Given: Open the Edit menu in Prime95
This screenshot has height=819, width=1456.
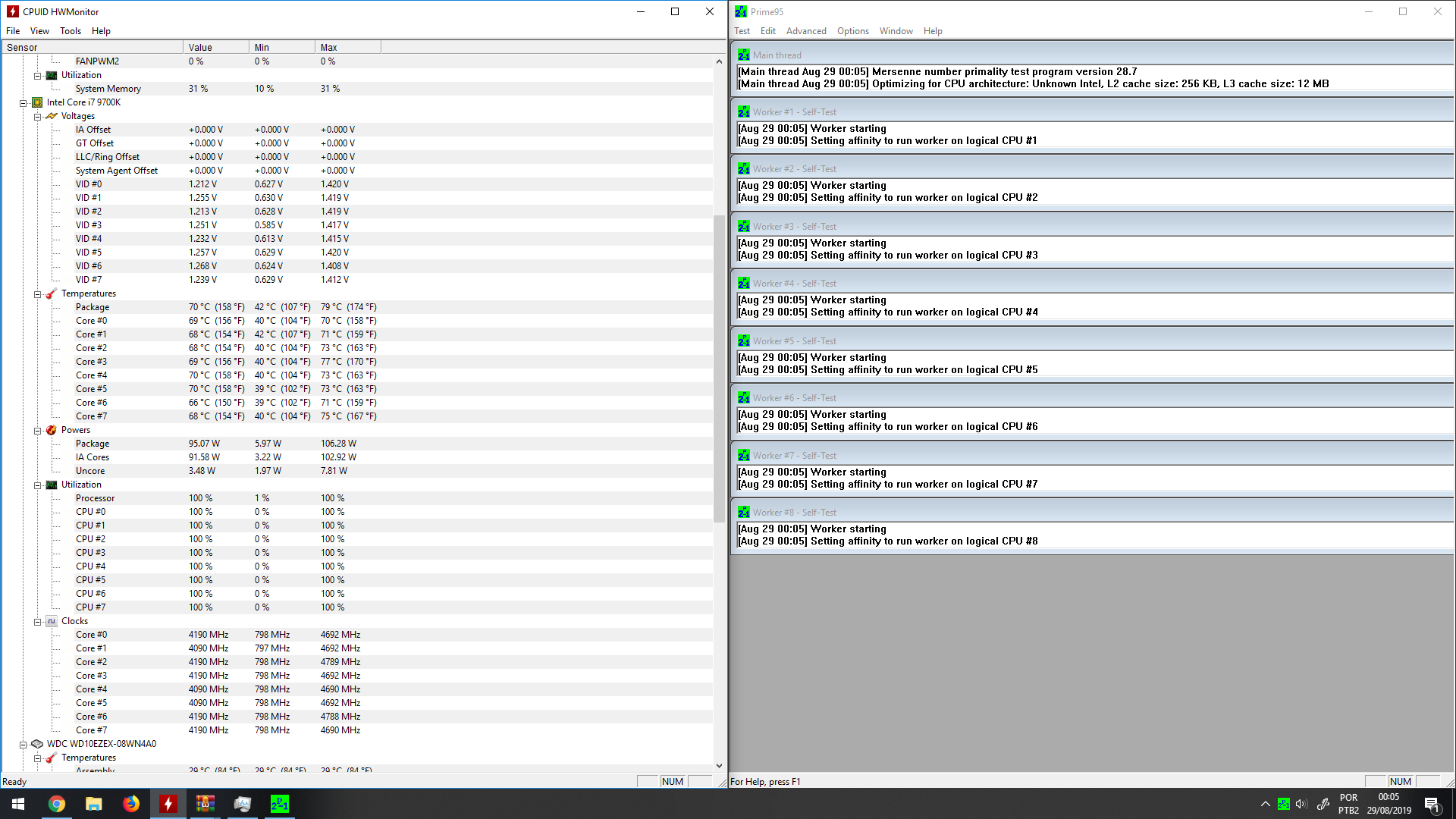Looking at the screenshot, I should click(x=768, y=31).
